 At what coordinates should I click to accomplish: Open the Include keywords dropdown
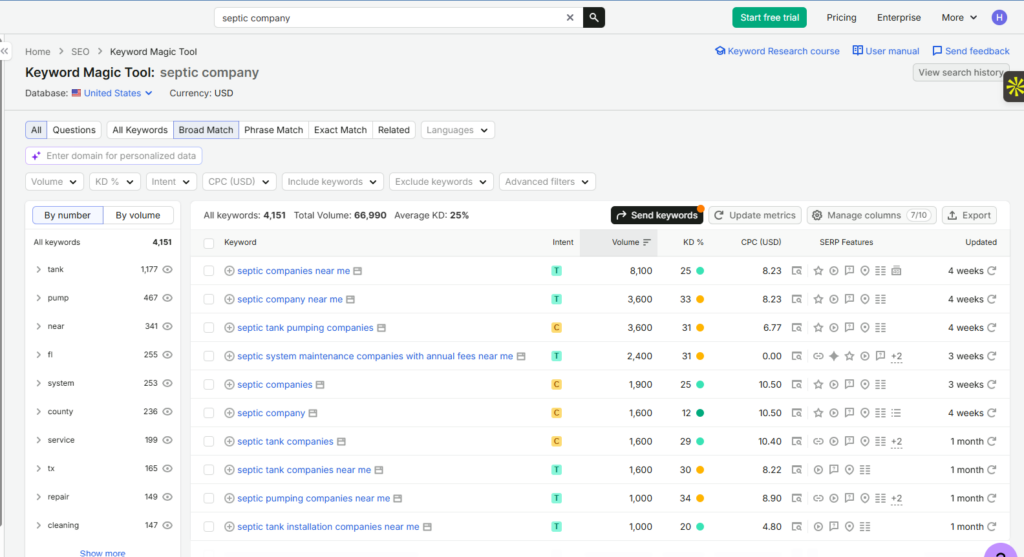(x=332, y=182)
